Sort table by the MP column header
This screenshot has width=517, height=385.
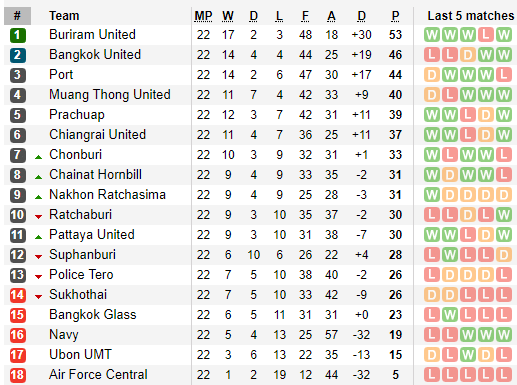pyautogui.click(x=203, y=16)
